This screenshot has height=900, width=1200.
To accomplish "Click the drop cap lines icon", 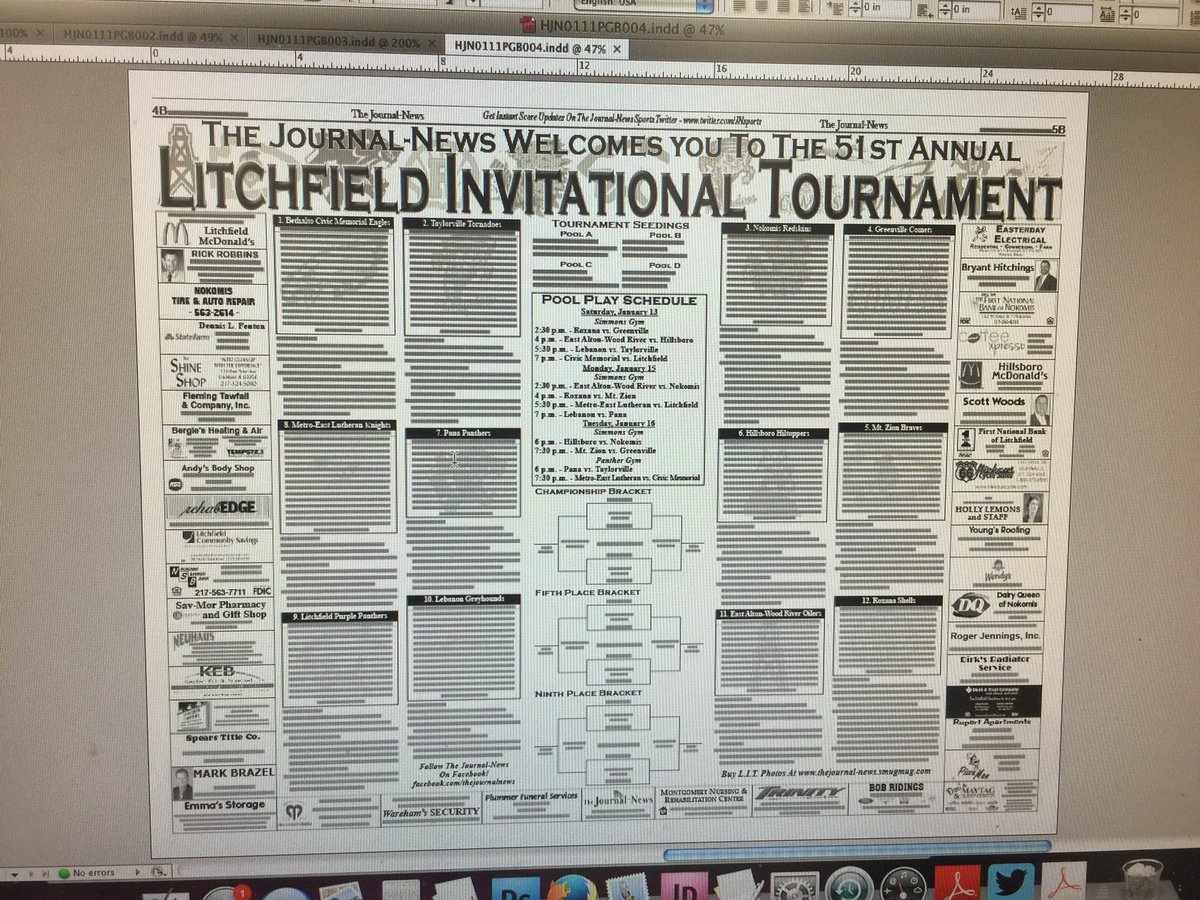I will point(1106,14).
